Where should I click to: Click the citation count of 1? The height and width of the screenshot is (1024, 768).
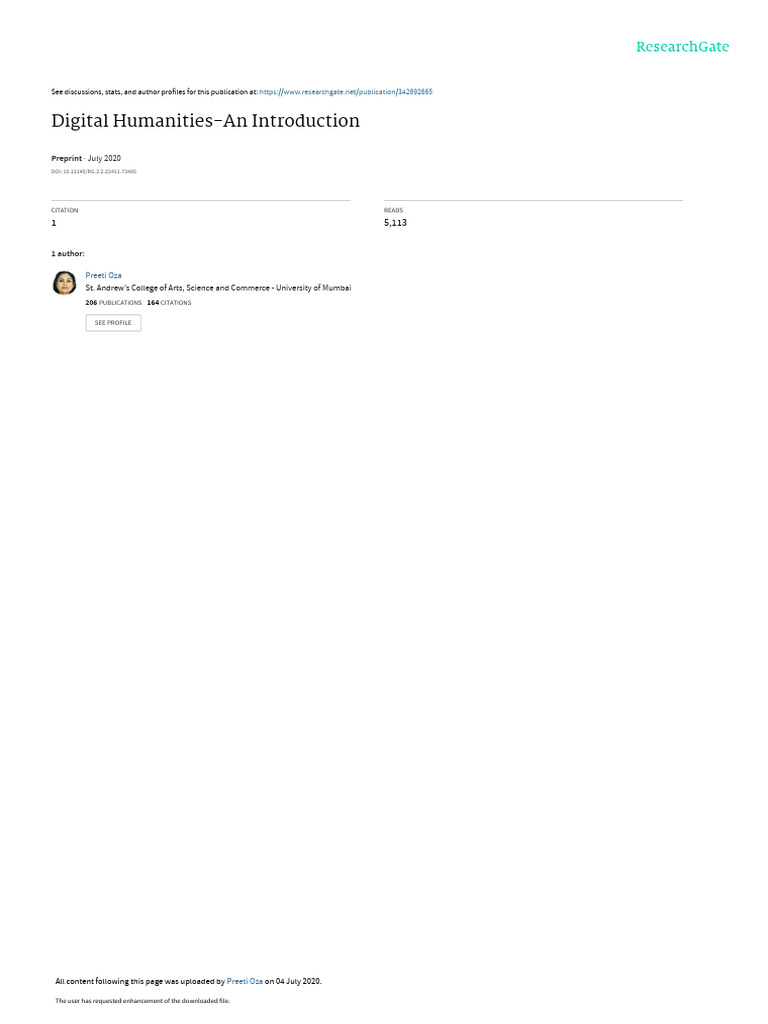pos(54,223)
